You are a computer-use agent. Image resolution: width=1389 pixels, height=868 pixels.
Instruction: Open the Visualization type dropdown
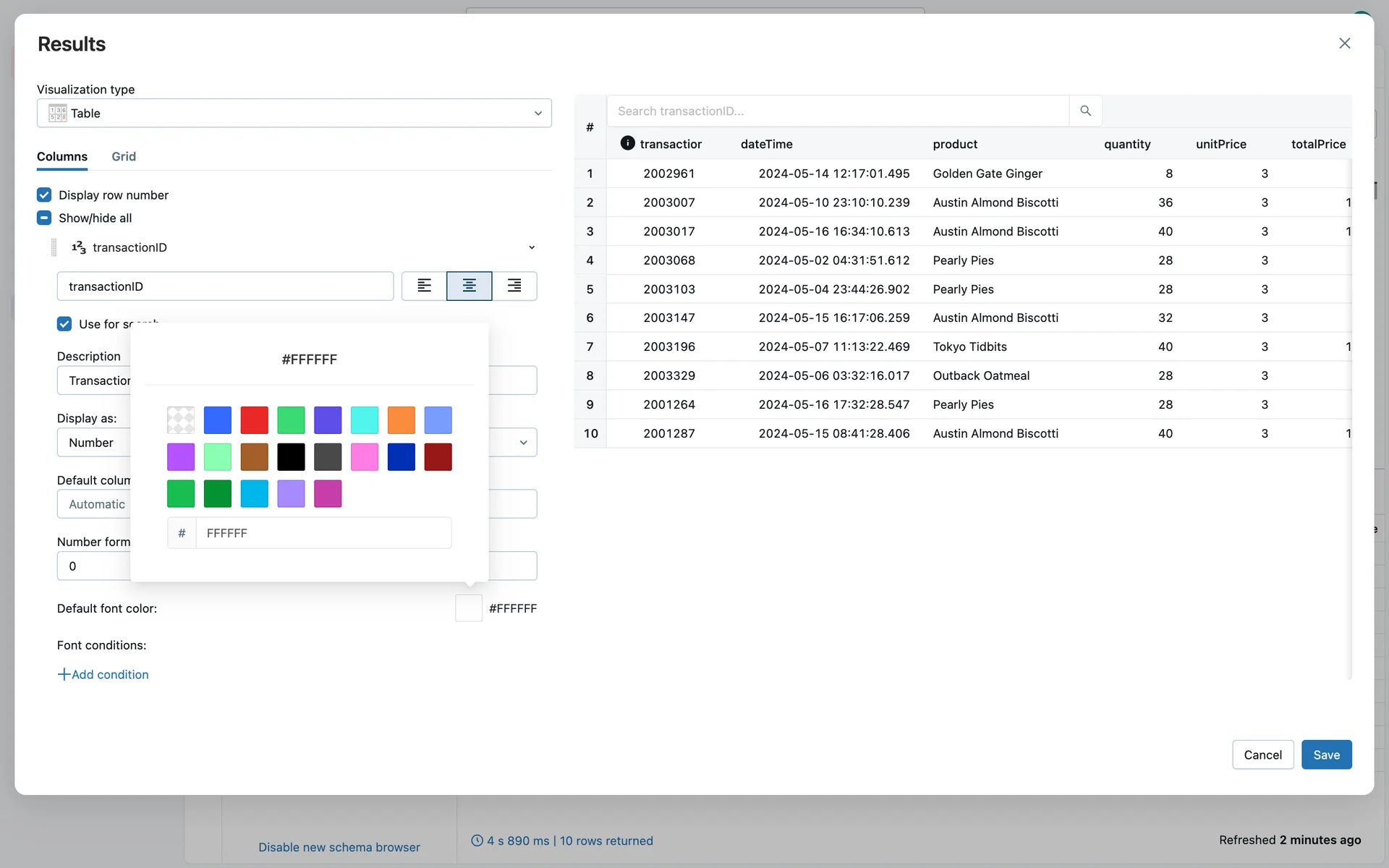click(294, 113)
